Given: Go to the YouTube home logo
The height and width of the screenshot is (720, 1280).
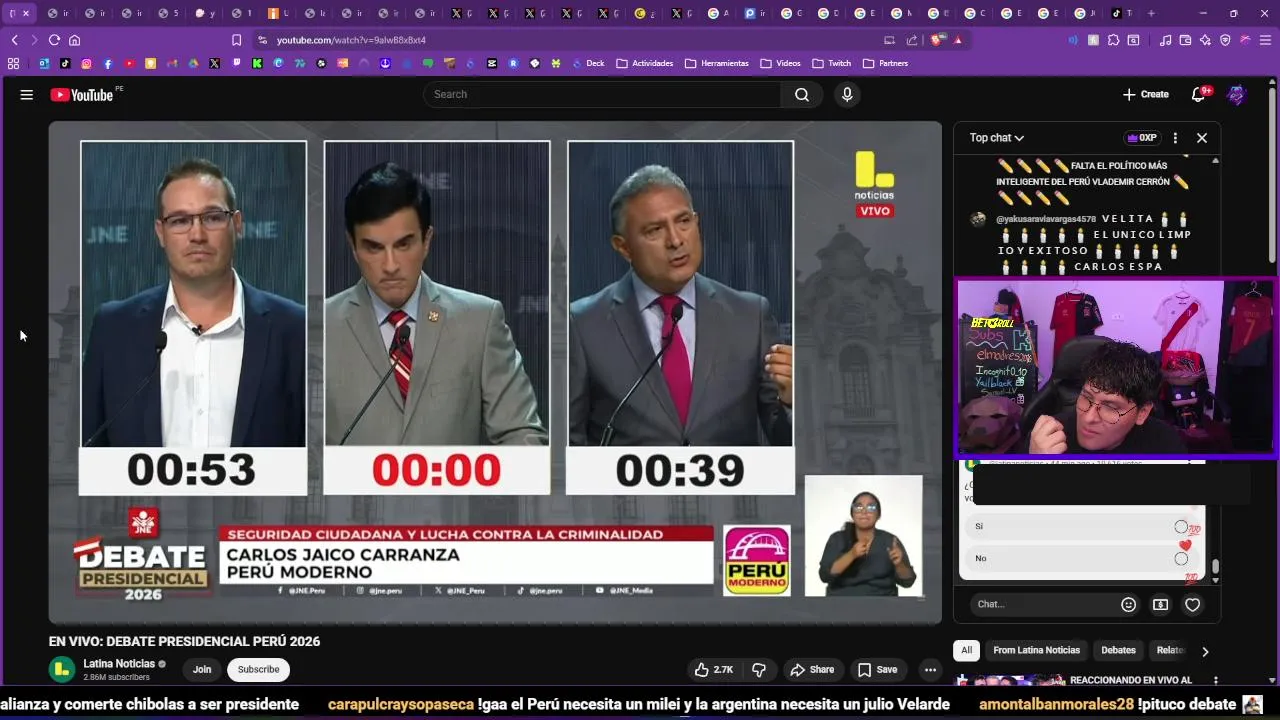Looking at the screenshot, I should (82, 95).
